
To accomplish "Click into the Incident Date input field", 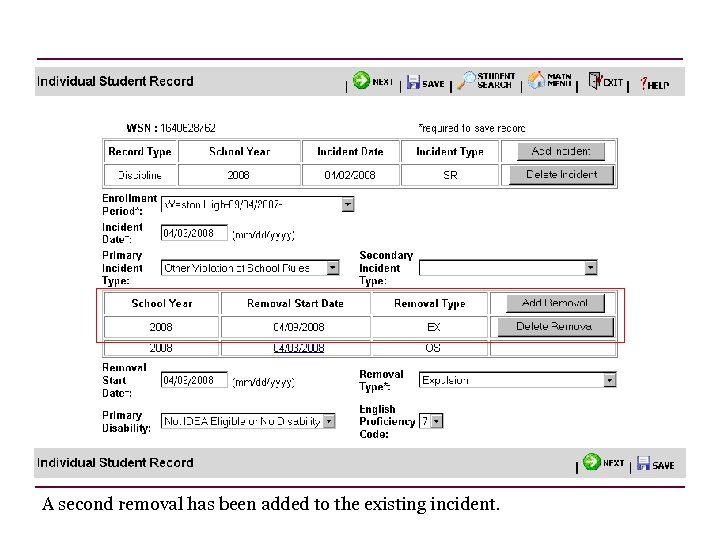I will pyautogui.click(x=194, y=233).
